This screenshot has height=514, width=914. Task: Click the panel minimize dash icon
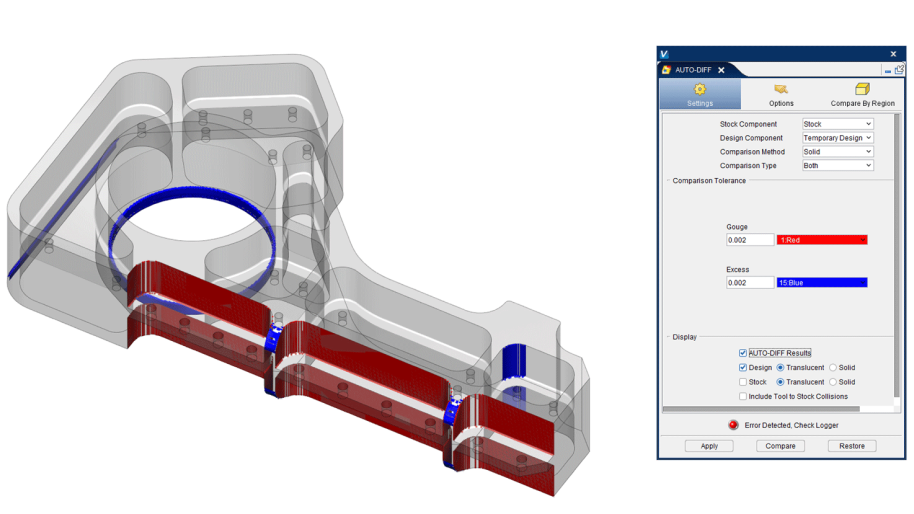(x=888, y=71)
